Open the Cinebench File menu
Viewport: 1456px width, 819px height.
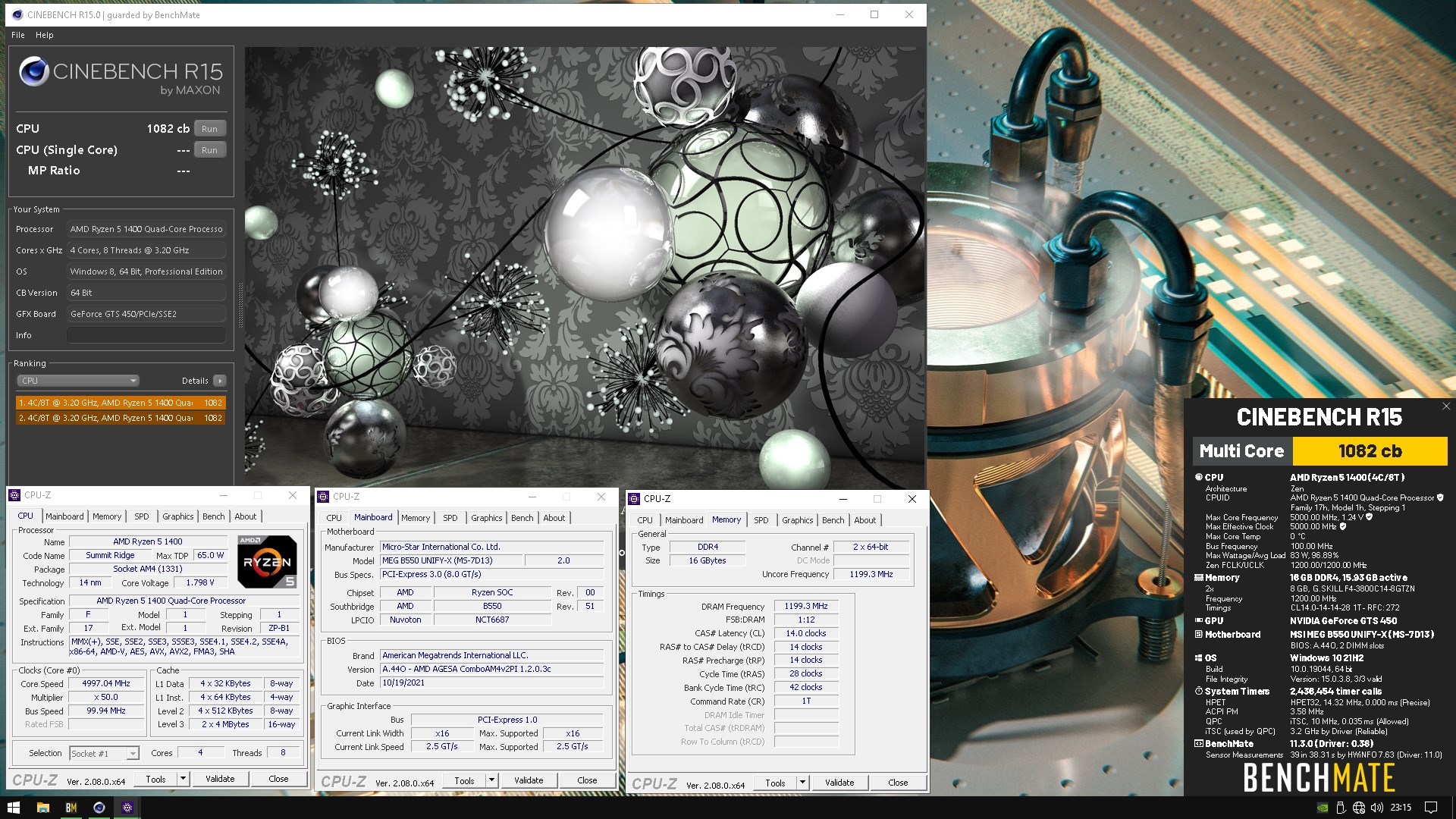[18, 35]
